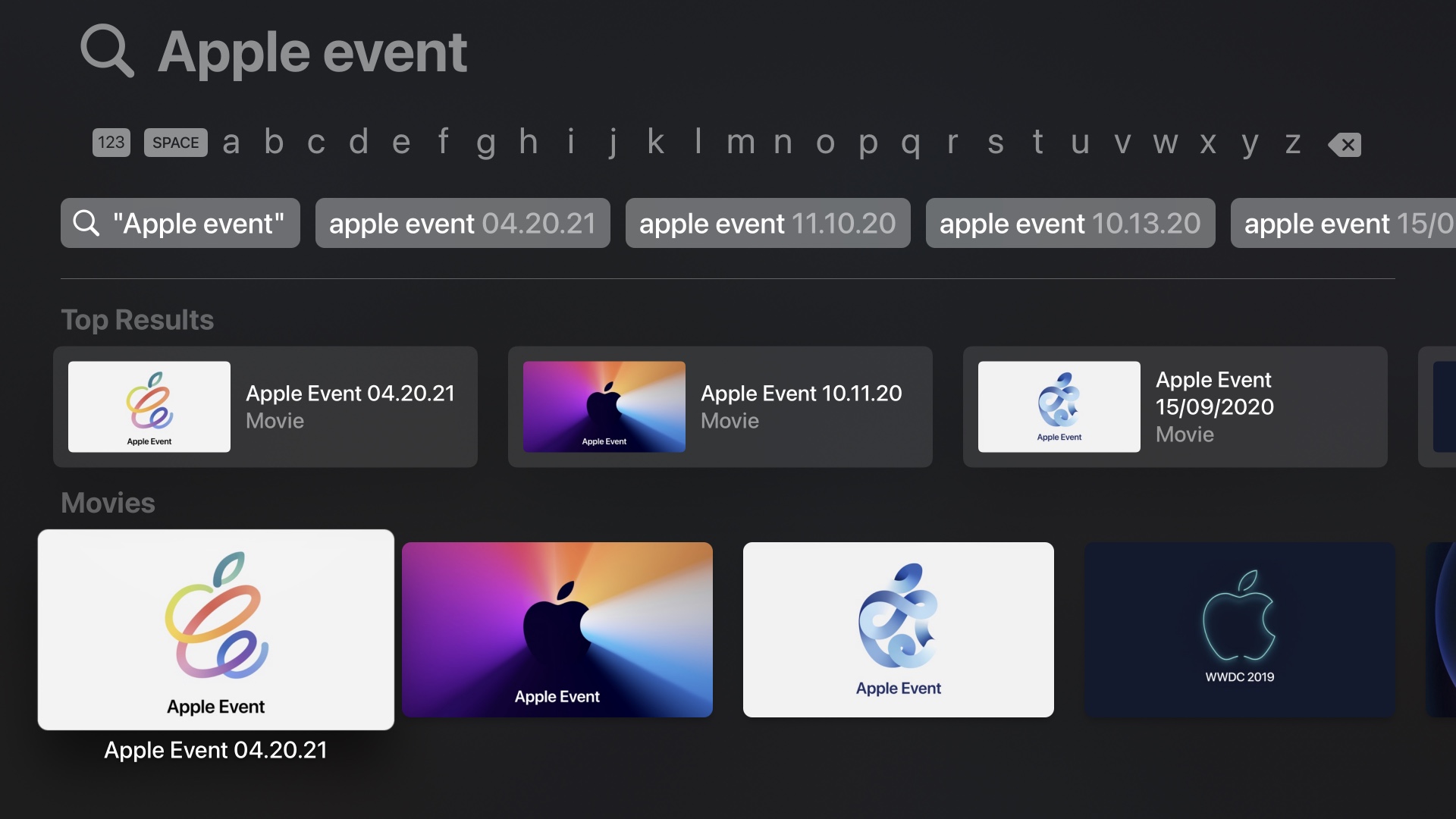Viewport: 1456px width, 819px height.
Task: Select letter h on keyboard
Action: (529, 142)
